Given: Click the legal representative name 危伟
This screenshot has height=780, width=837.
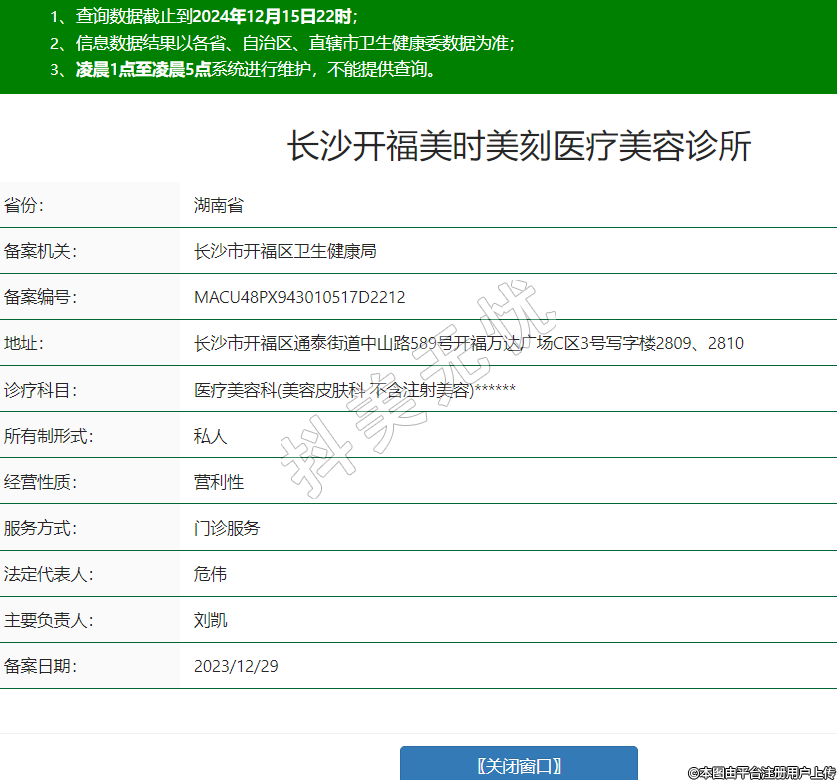Looking at the screenshot, I should pos(210,574).
